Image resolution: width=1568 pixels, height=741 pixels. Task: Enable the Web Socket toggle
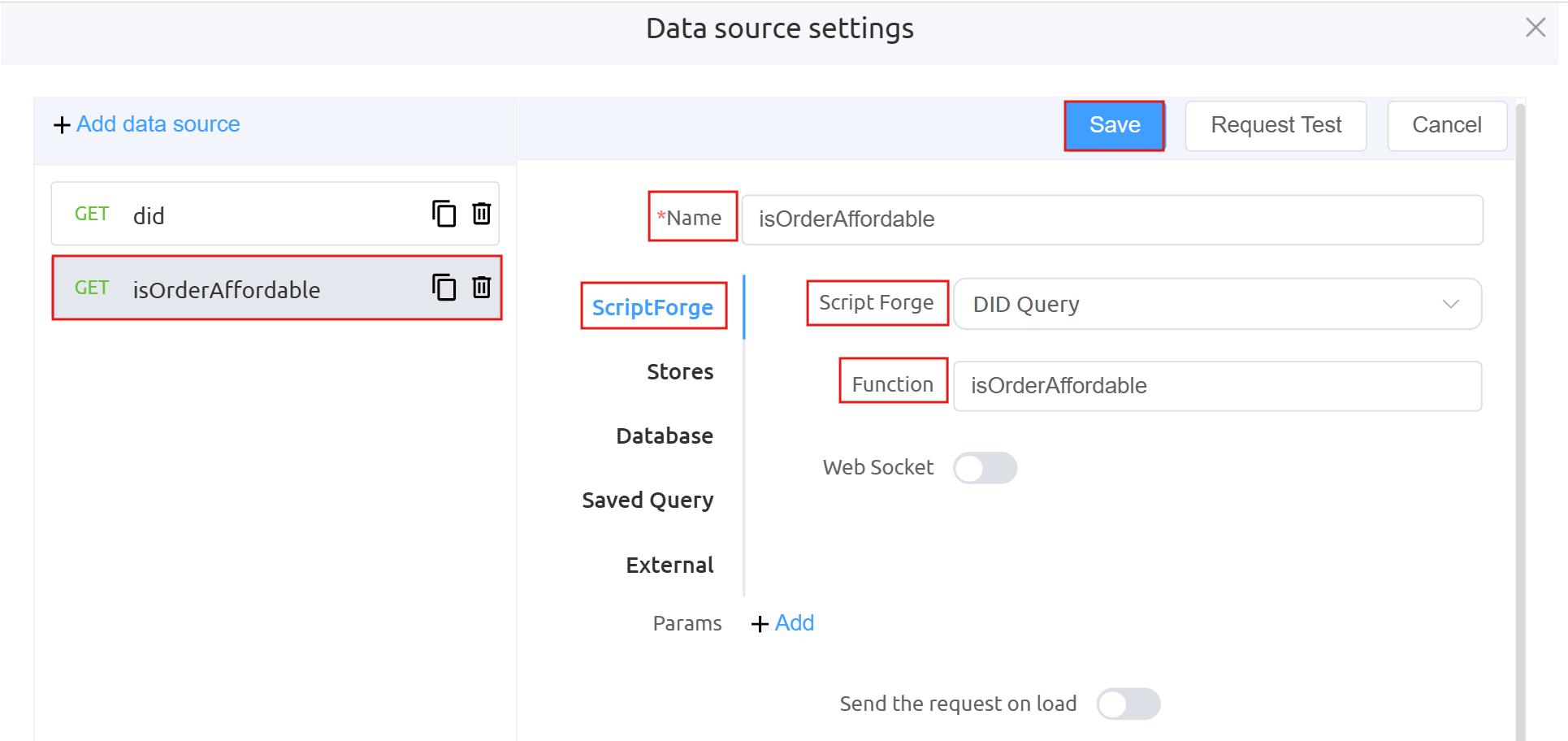[x=985, y=468]
